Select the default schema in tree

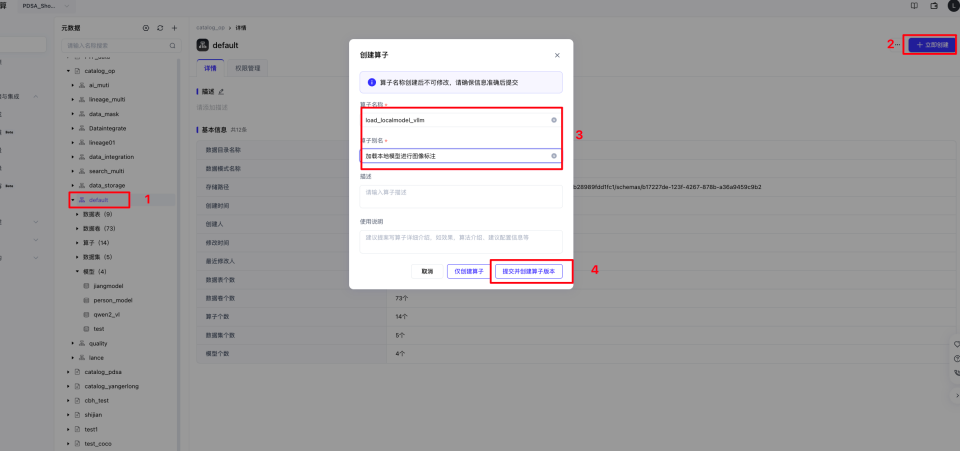98,200
